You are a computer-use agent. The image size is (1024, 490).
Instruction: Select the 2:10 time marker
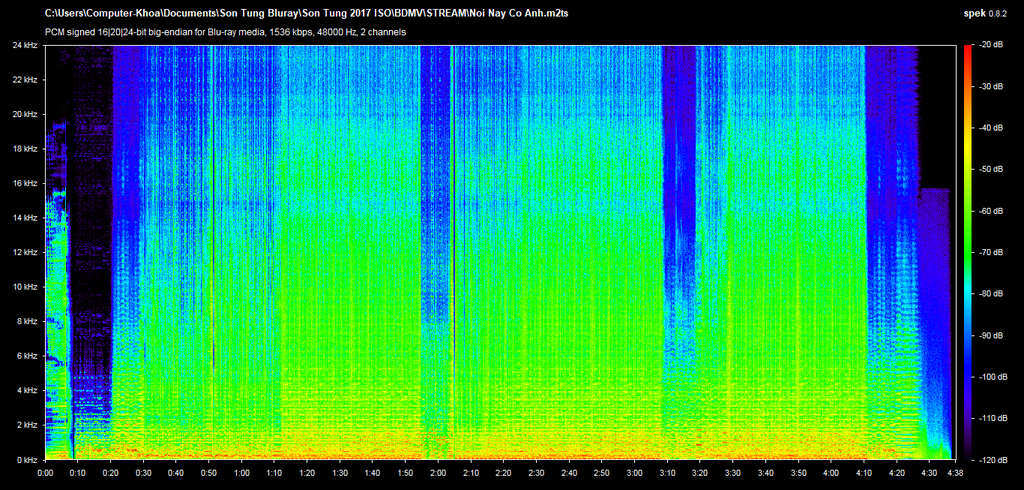tap(470, 472)
